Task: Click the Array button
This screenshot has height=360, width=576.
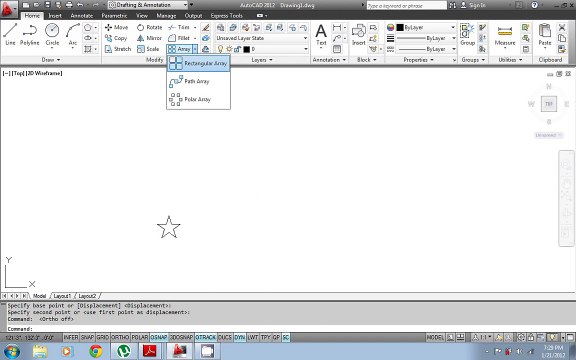Action: tap(179, 49)
